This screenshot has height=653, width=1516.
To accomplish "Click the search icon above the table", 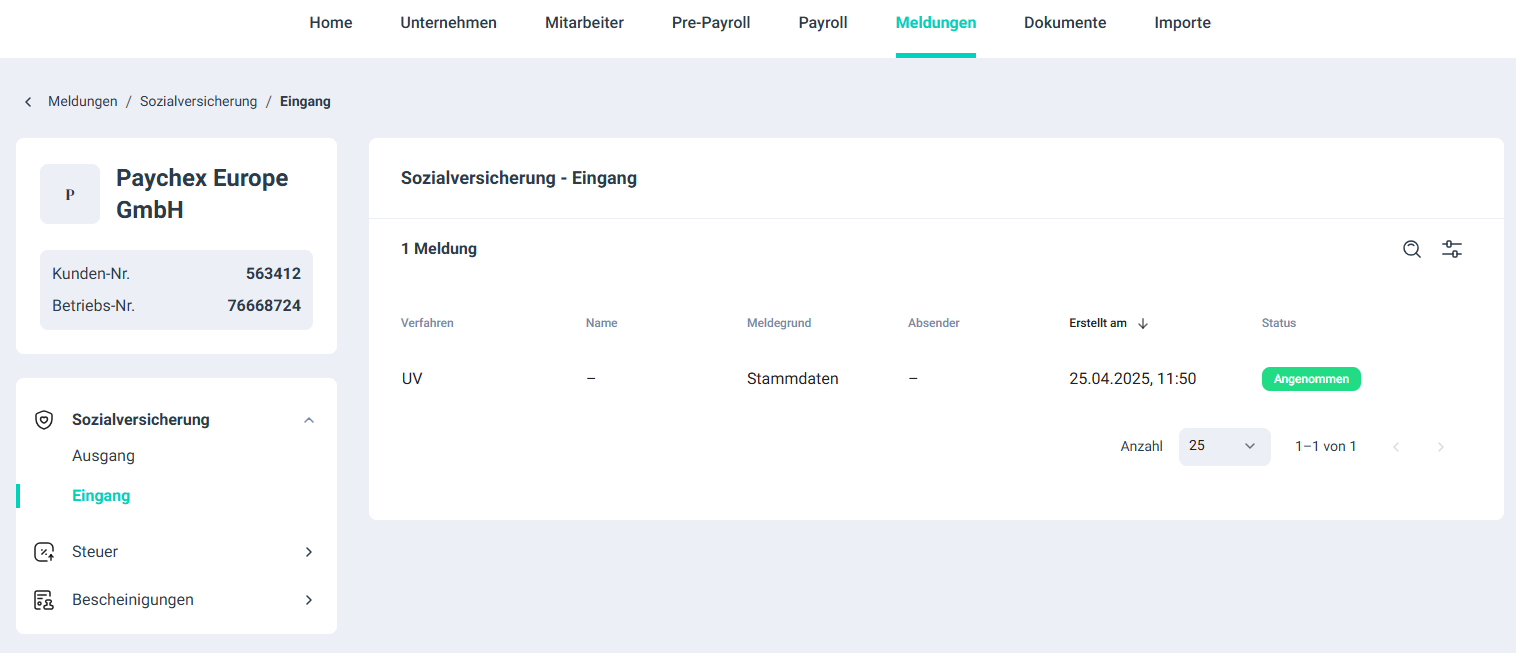I will click(x=1411, y=249).
